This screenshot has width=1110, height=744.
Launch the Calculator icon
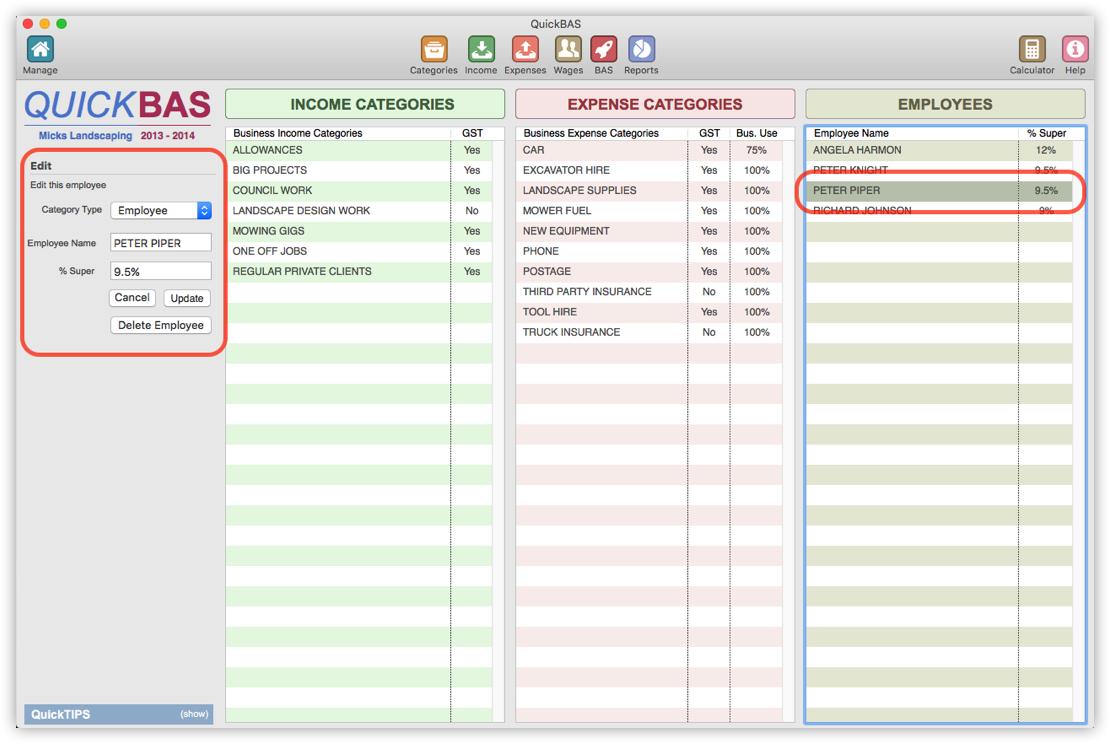click(1031, 50)
